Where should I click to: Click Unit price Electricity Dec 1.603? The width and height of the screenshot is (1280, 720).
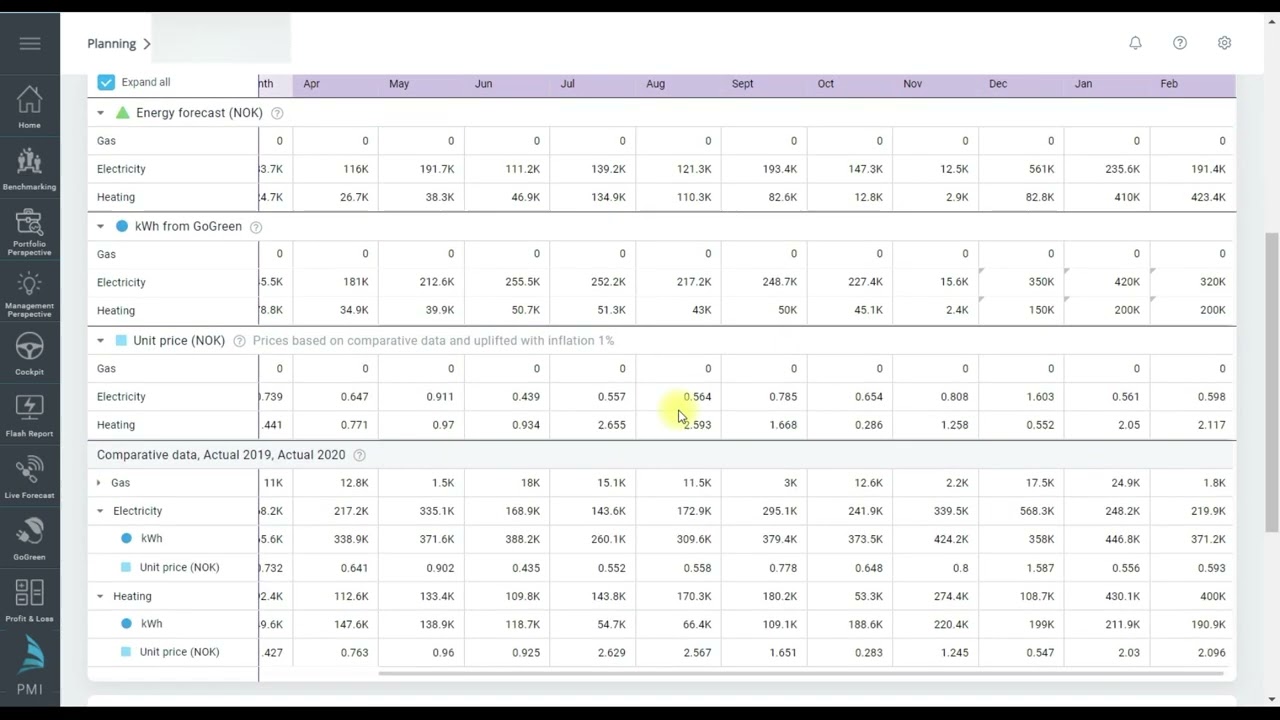1040,397
